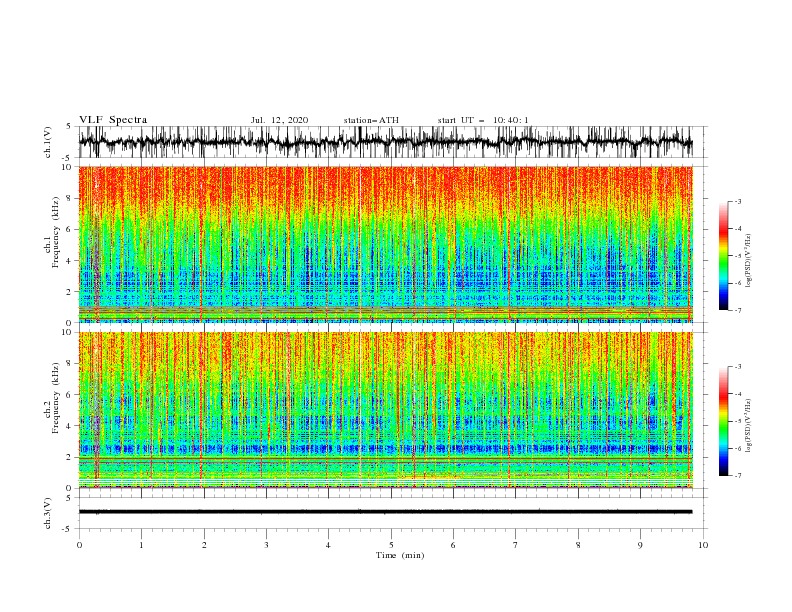Click the time axis tick label "7"
This screenshot has width=792, height=612.
(516, 545)
